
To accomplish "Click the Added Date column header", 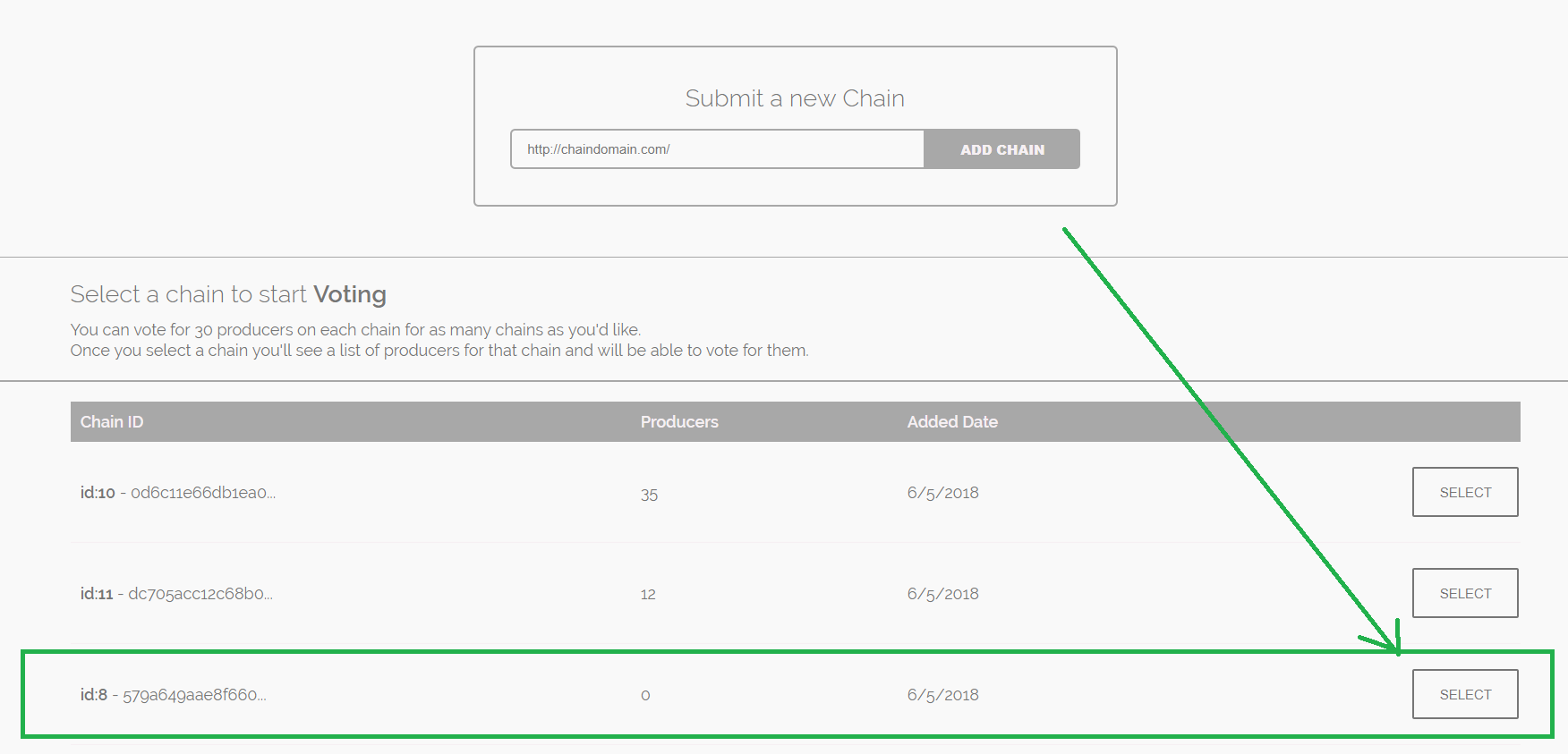I will 952,422.
